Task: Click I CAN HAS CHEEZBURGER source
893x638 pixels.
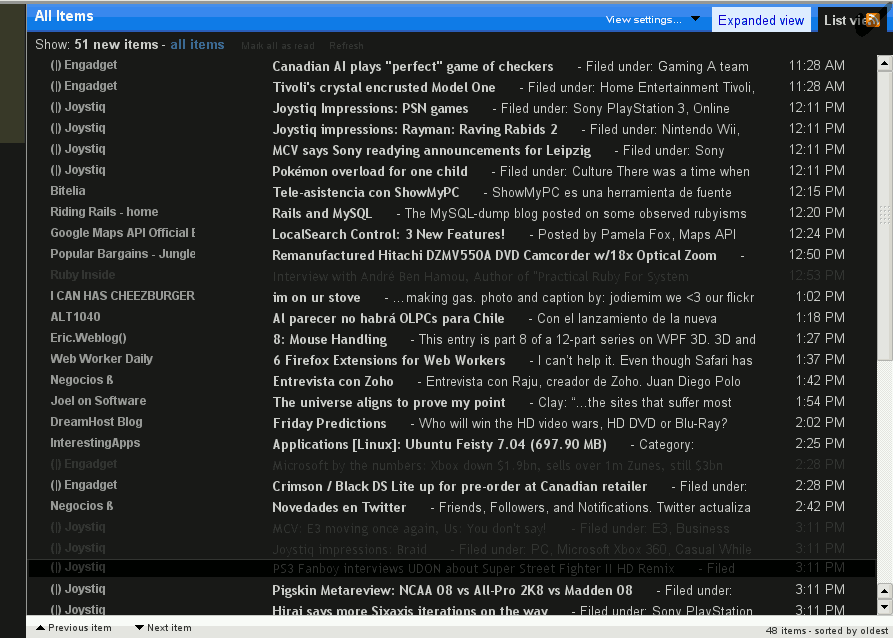Action: coord(122,296)
